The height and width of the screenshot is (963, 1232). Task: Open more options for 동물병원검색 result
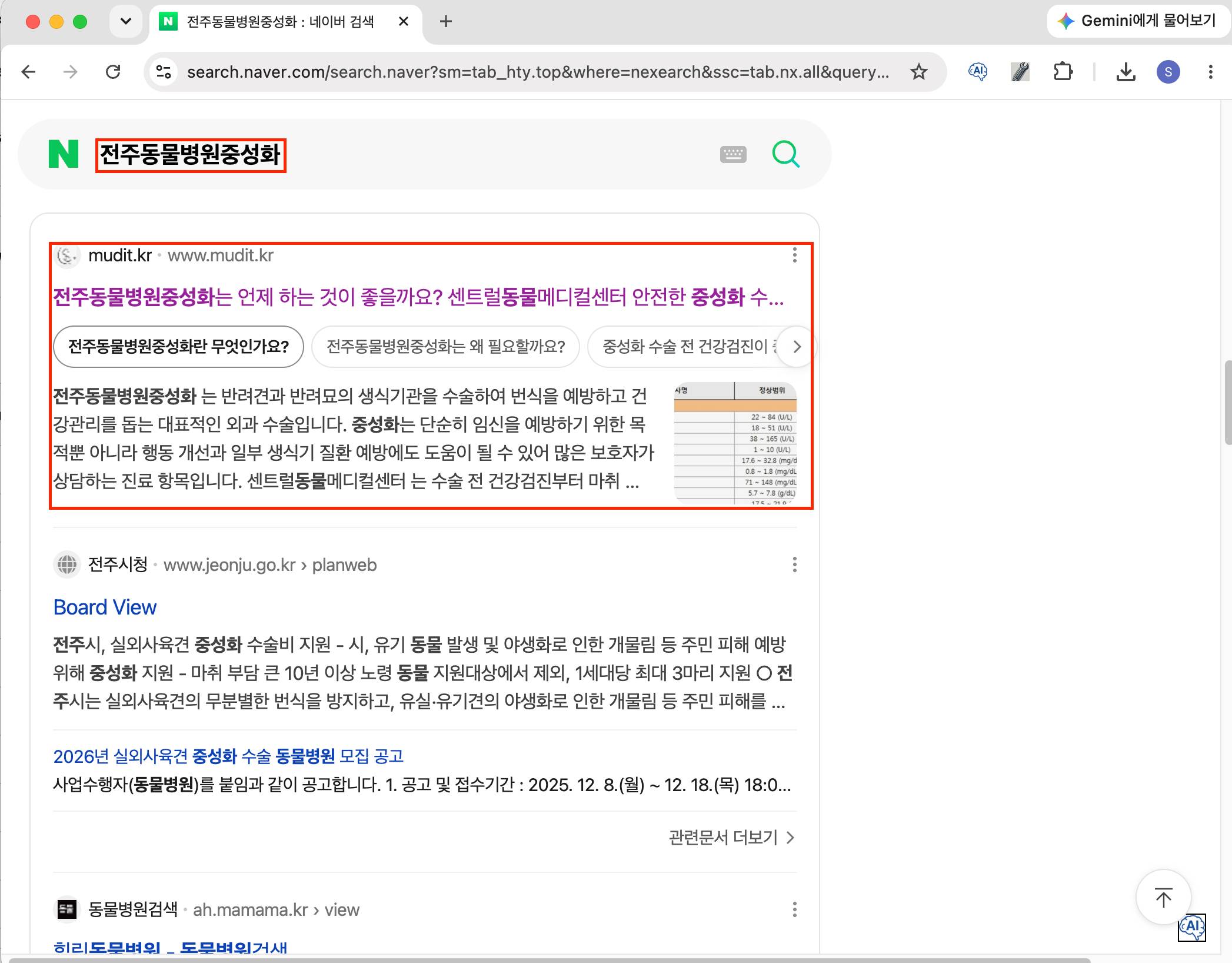[794, 909]
